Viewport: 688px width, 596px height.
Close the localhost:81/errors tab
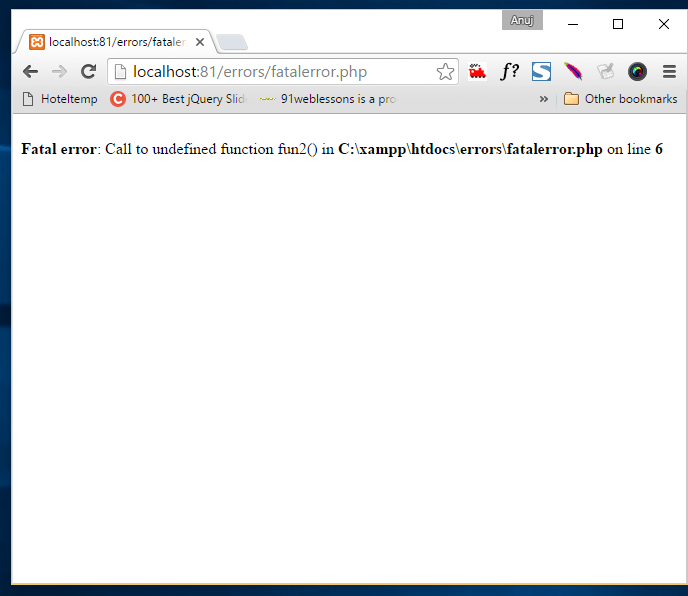pos(200,42)
